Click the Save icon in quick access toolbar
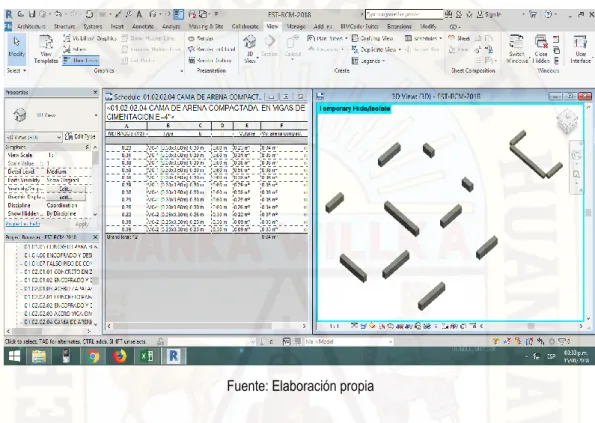595x423 pixels. coord(32,14)
